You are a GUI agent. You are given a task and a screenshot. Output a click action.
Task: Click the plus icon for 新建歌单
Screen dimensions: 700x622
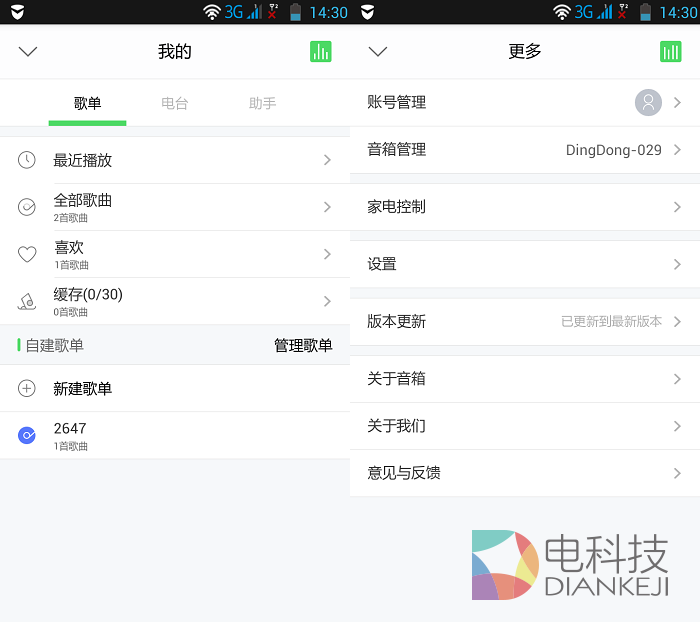click(27, 388)
